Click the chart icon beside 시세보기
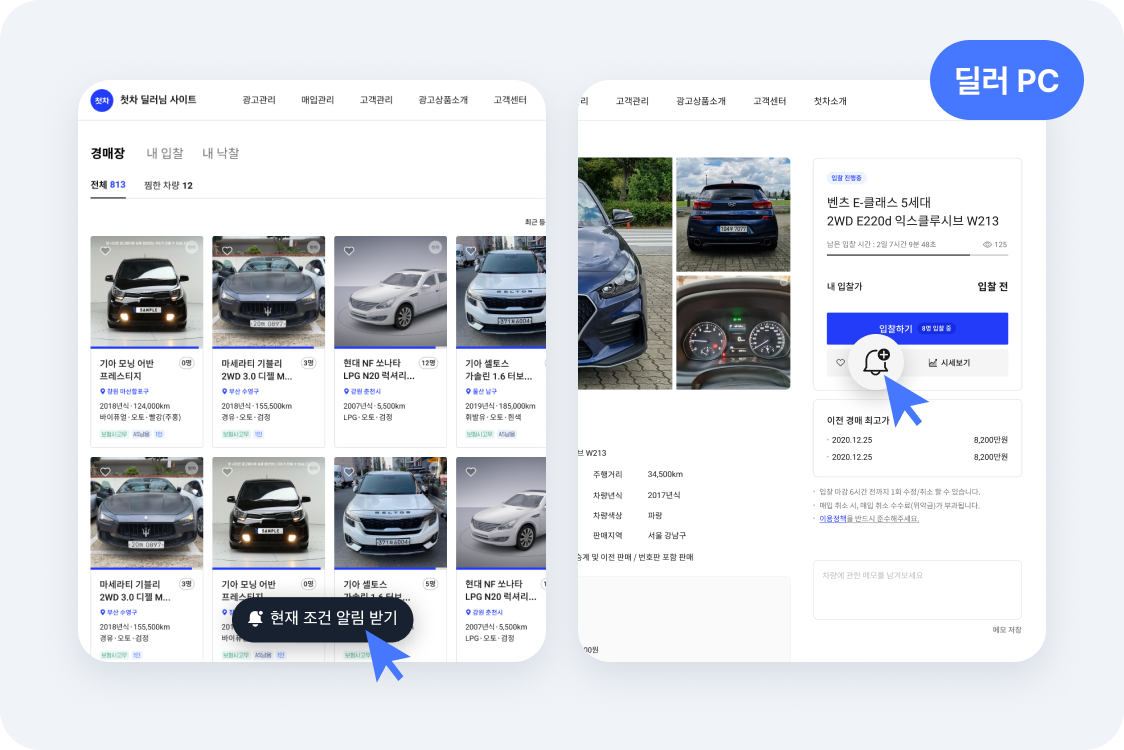Screen dimensions: 1124x750 (932, 363)
